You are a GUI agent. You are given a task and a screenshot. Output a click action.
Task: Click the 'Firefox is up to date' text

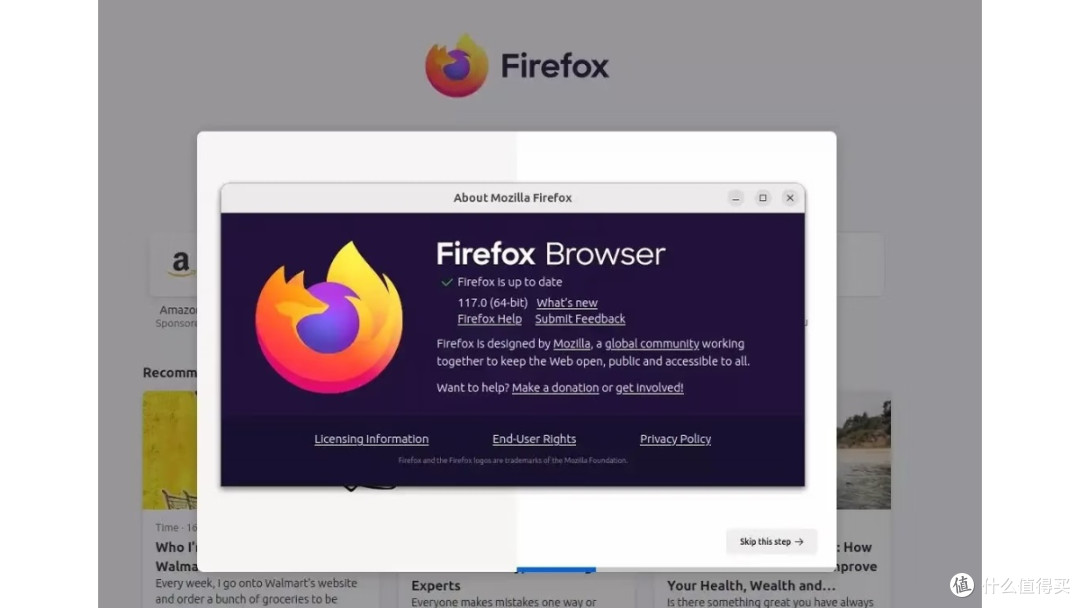510,282
